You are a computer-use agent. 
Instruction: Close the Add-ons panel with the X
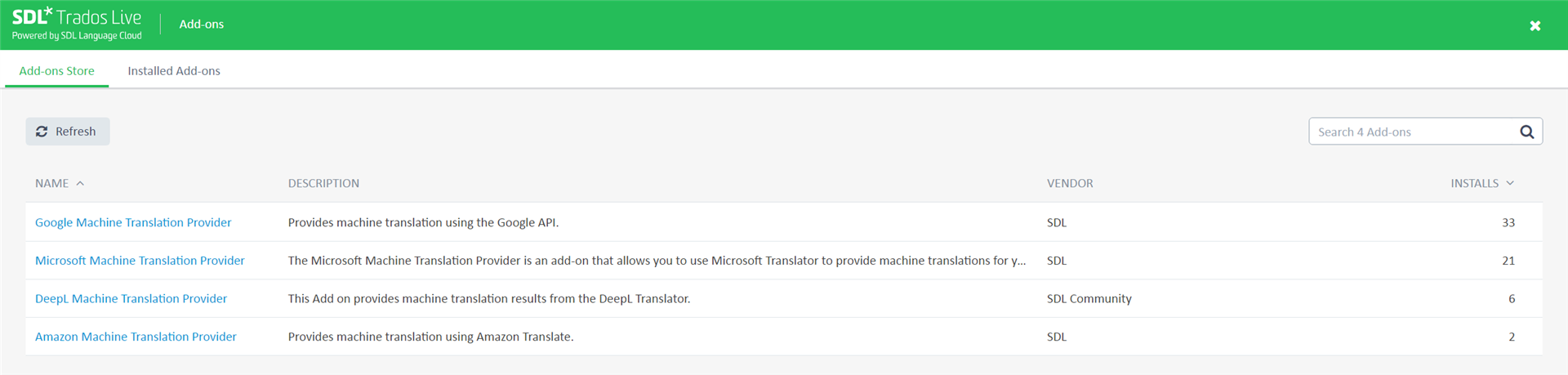pos(1535,25)
